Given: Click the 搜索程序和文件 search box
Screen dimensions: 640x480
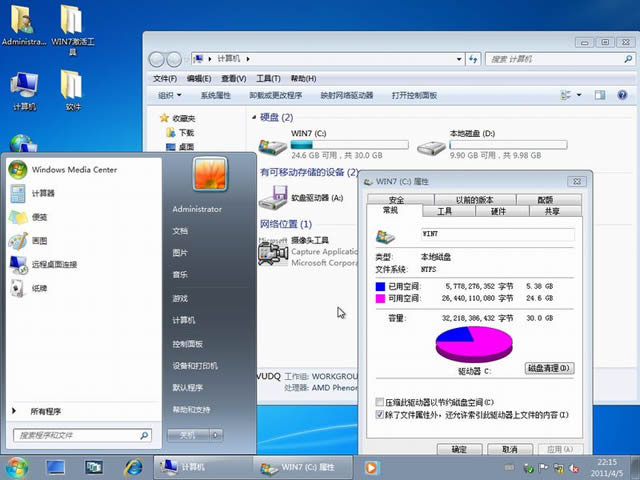Looking at the screenshot, I should tap(80, 435).
